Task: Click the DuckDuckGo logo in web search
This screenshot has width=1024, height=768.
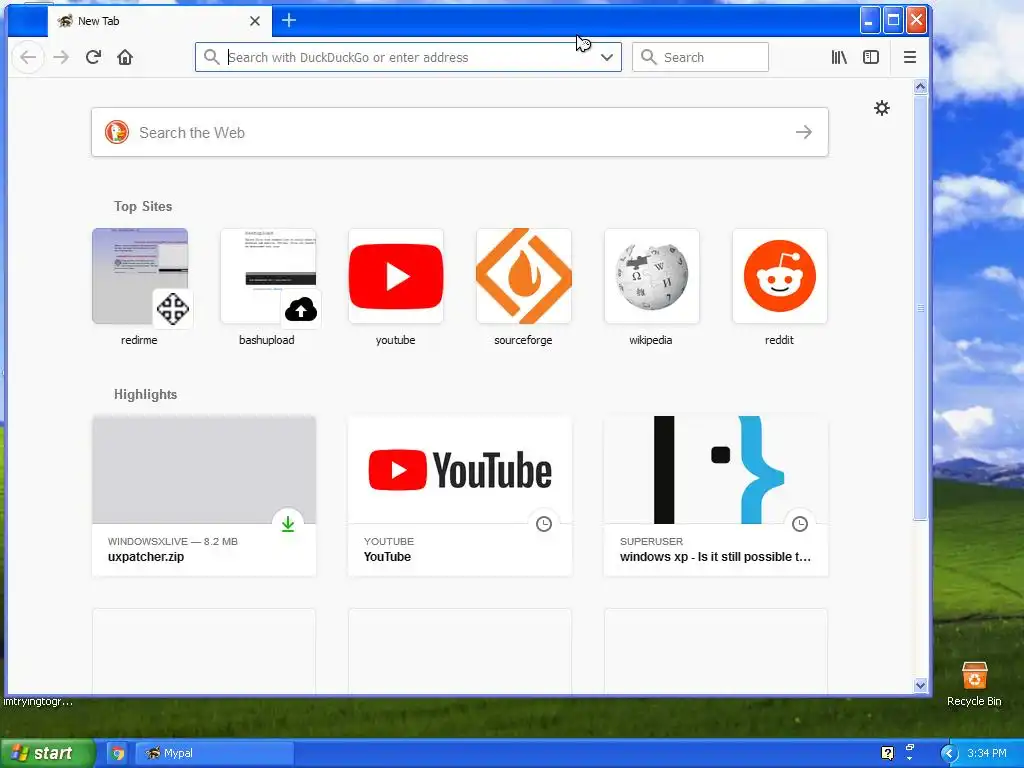Action: pos(117,132)
